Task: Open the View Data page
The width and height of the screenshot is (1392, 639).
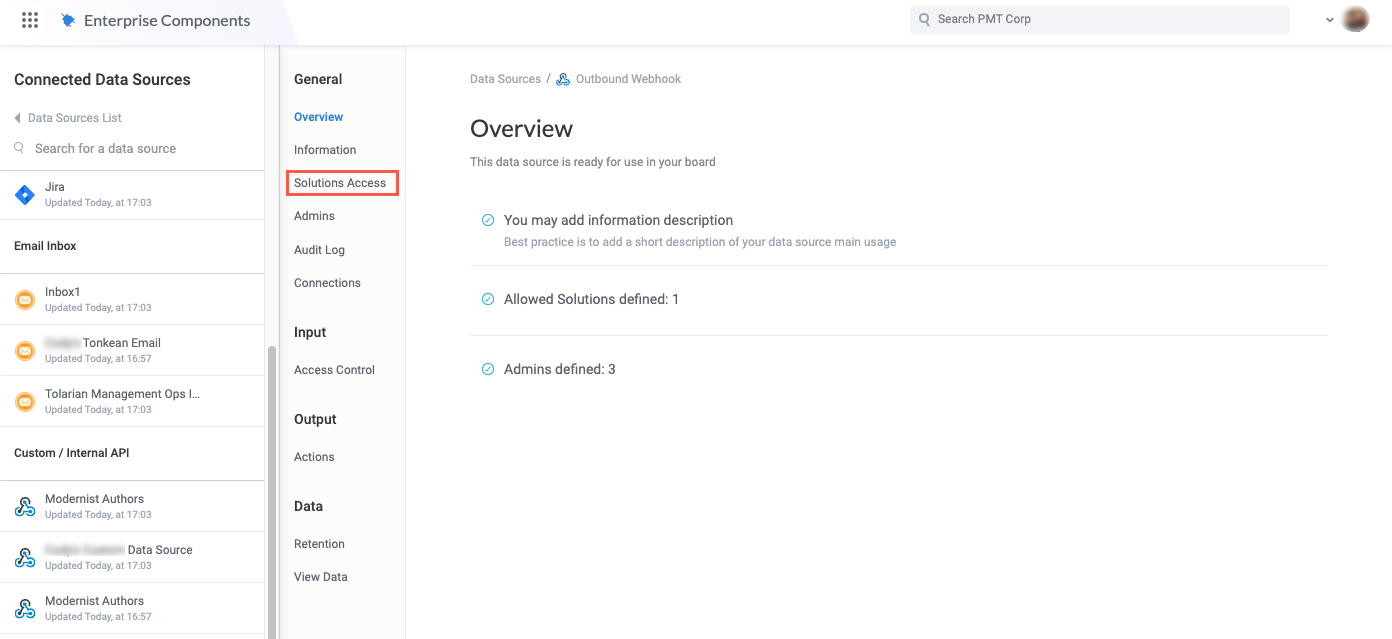Action: click(320, 576)
